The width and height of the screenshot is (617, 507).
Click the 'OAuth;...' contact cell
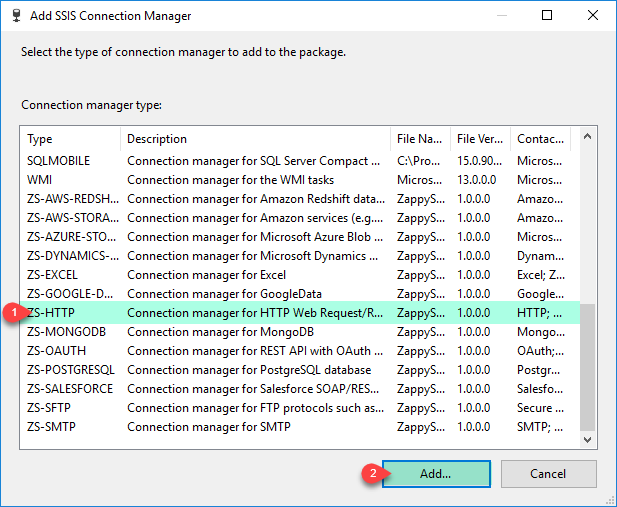click(540, 351)
